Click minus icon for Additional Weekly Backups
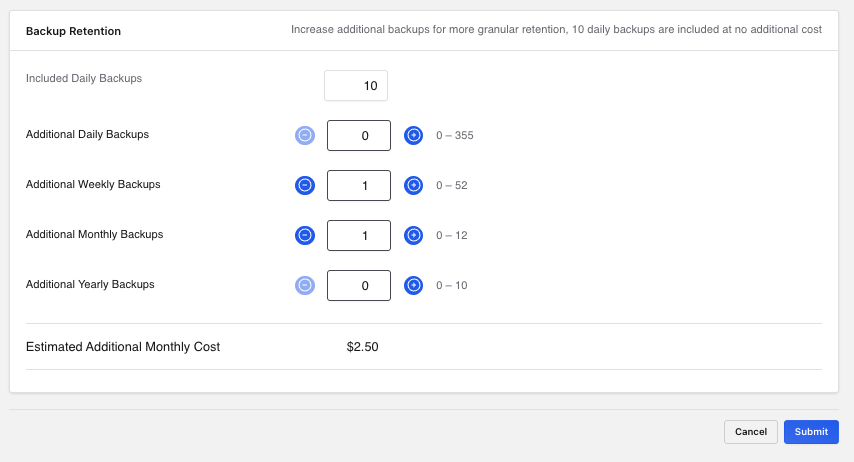Screen dimensions: 854x462 pos(305,185)
